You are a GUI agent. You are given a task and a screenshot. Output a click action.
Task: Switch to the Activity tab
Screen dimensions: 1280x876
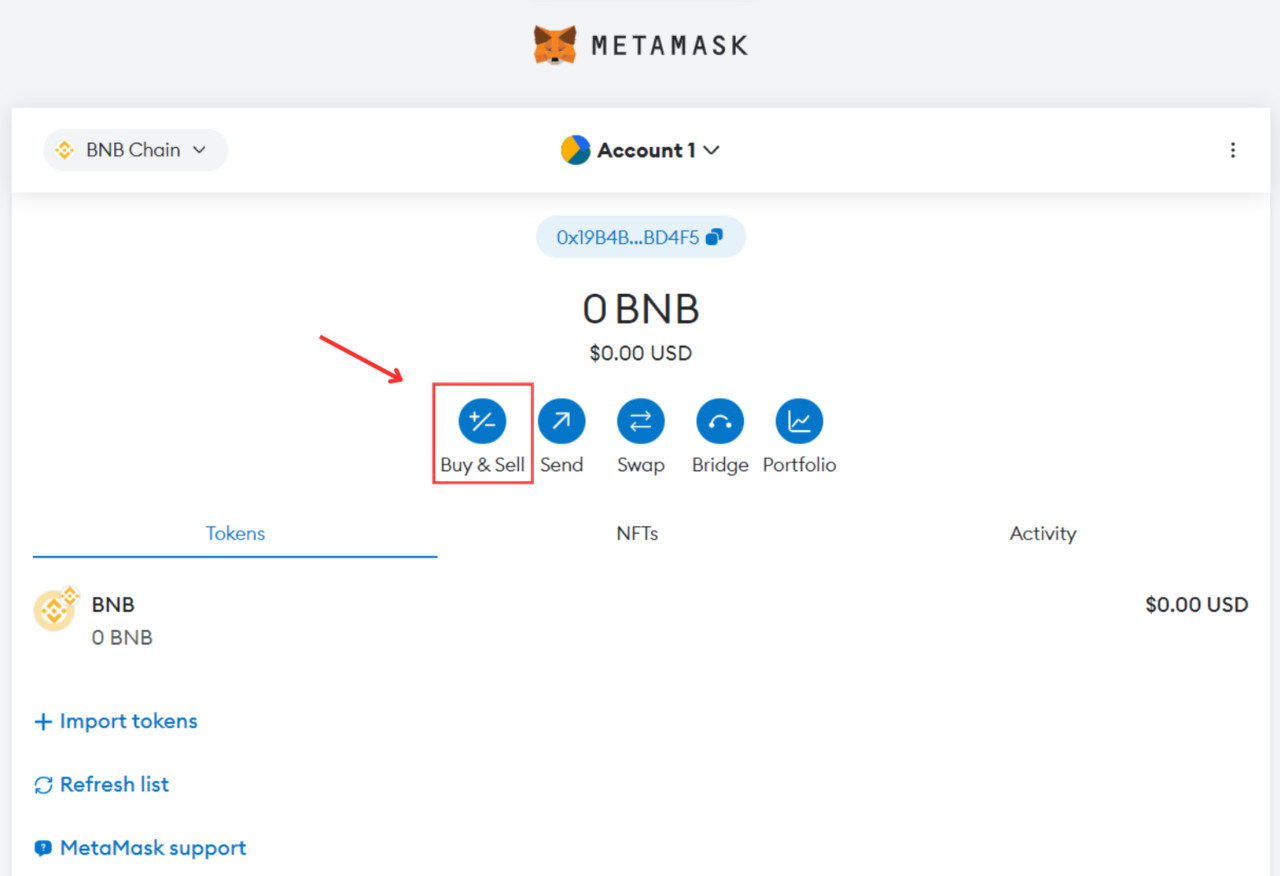coord(1043,534)
